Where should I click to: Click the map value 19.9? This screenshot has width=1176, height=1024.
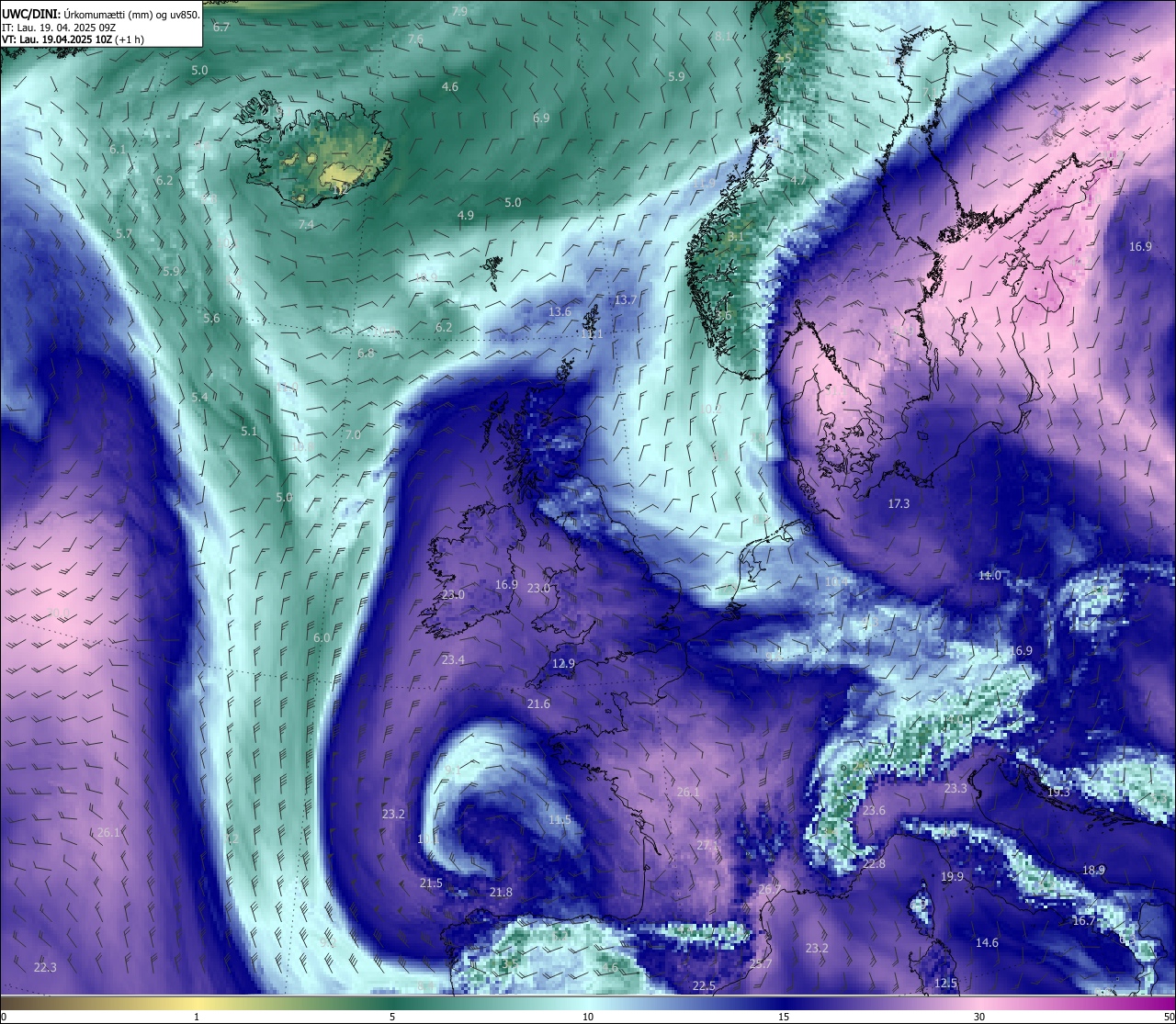(952, 877)
